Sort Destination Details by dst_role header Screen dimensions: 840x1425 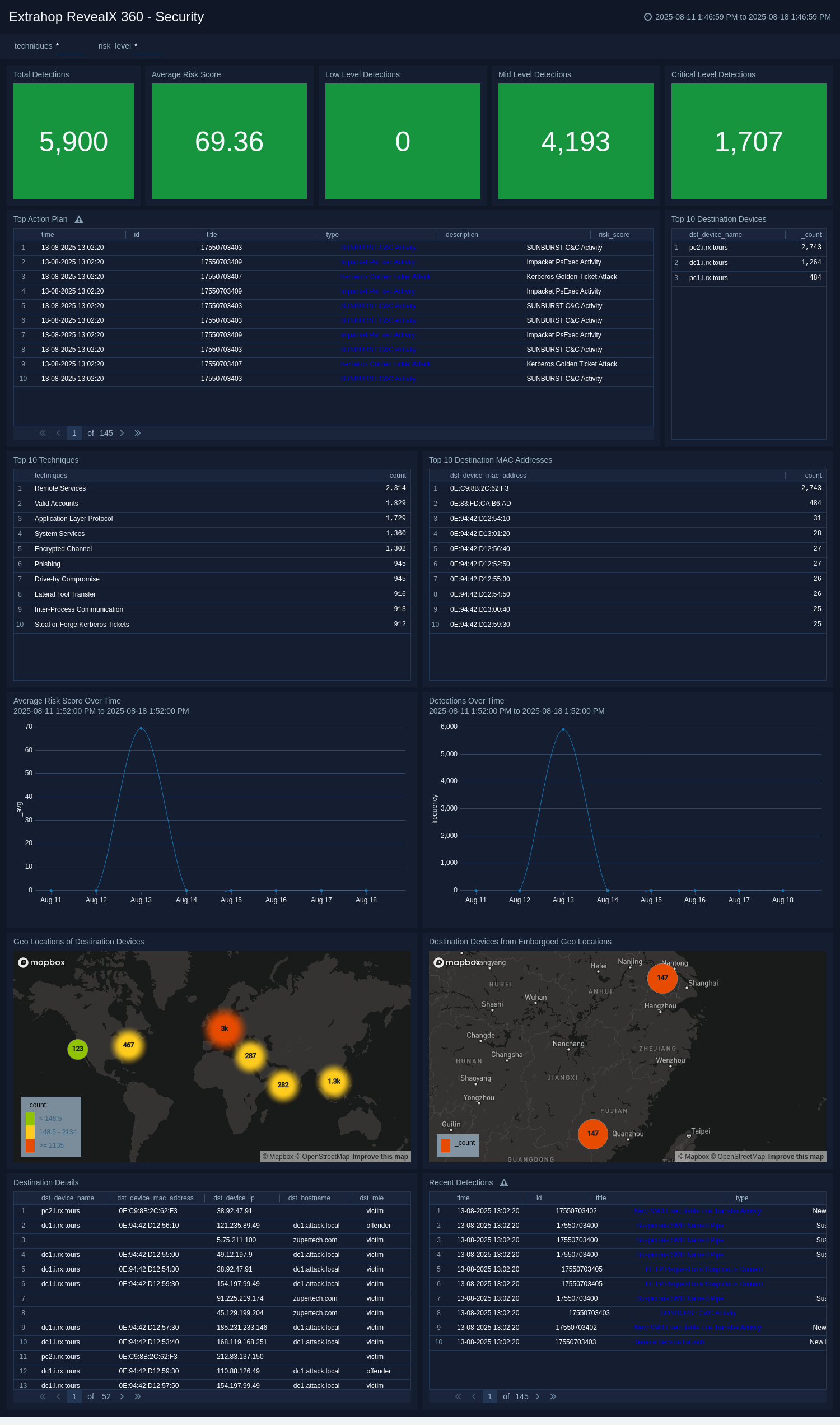click(371, 1198)
